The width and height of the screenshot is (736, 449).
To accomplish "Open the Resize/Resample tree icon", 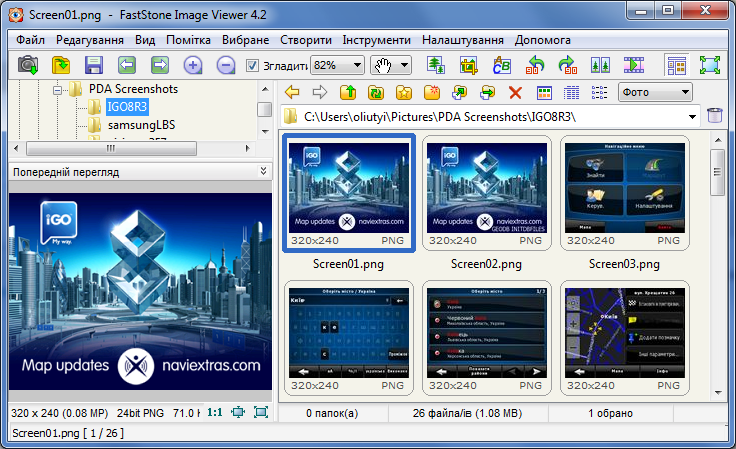I will tap(436, 65).
